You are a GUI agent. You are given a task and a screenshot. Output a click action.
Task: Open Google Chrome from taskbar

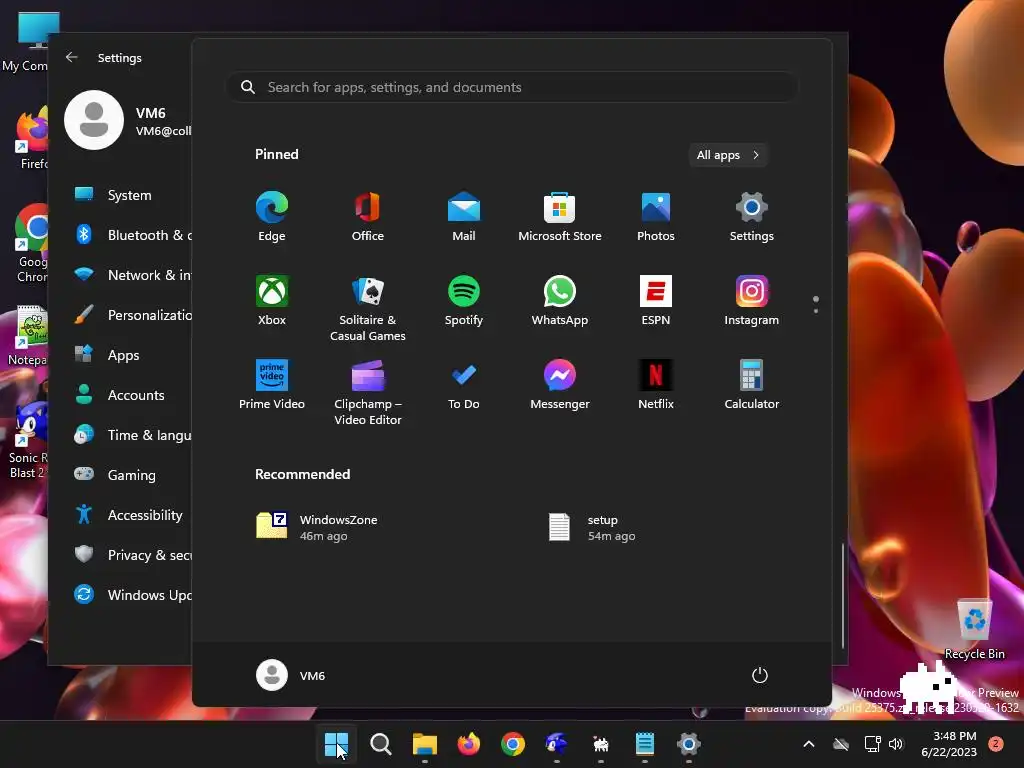click(513, 744)
